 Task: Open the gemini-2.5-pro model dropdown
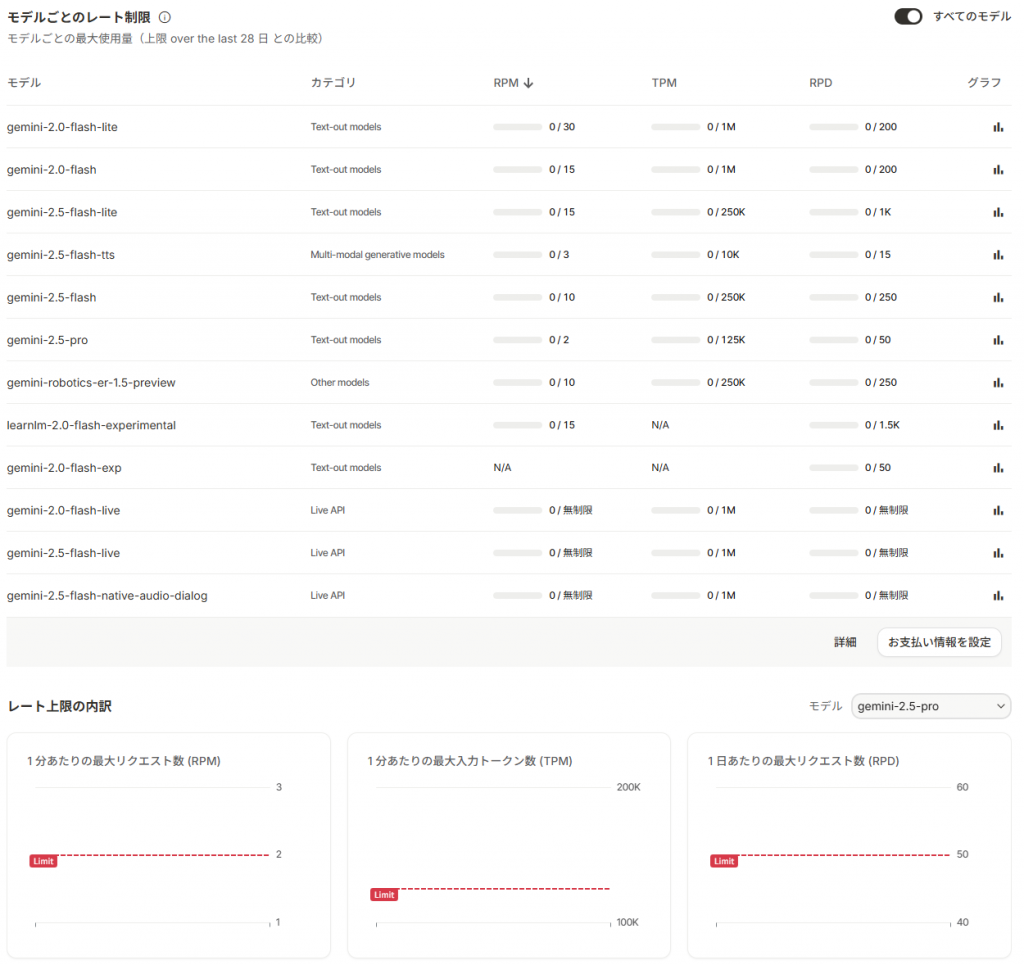pos(931,706)
